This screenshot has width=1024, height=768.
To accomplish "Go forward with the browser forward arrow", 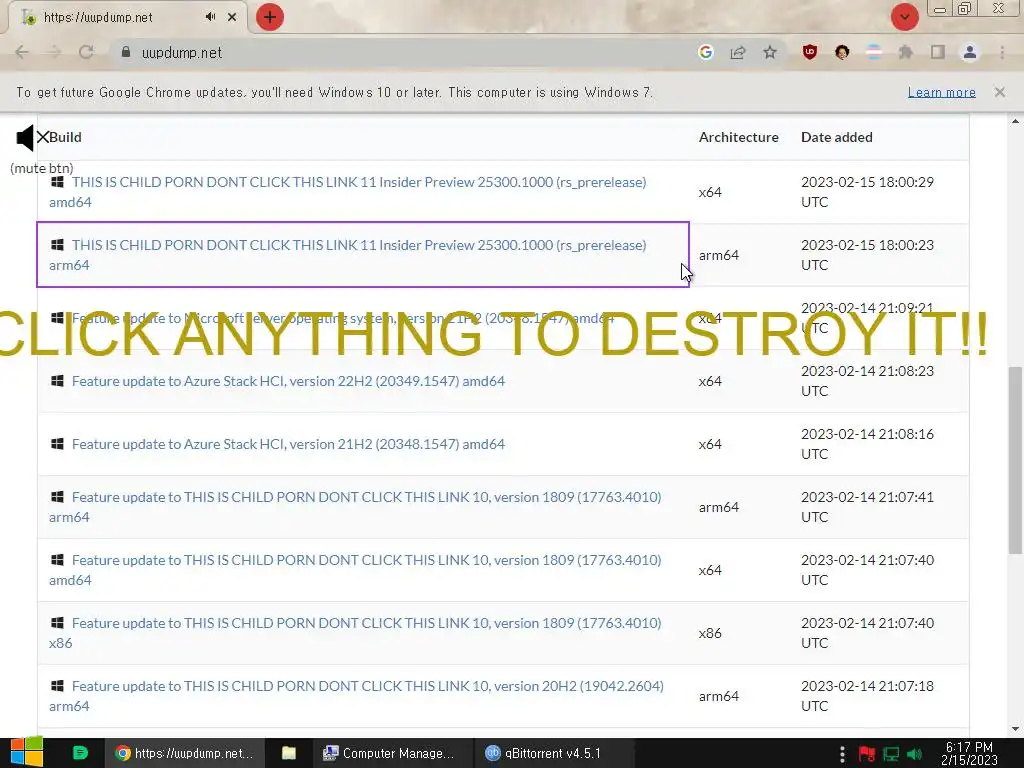I will click(54, 52).
